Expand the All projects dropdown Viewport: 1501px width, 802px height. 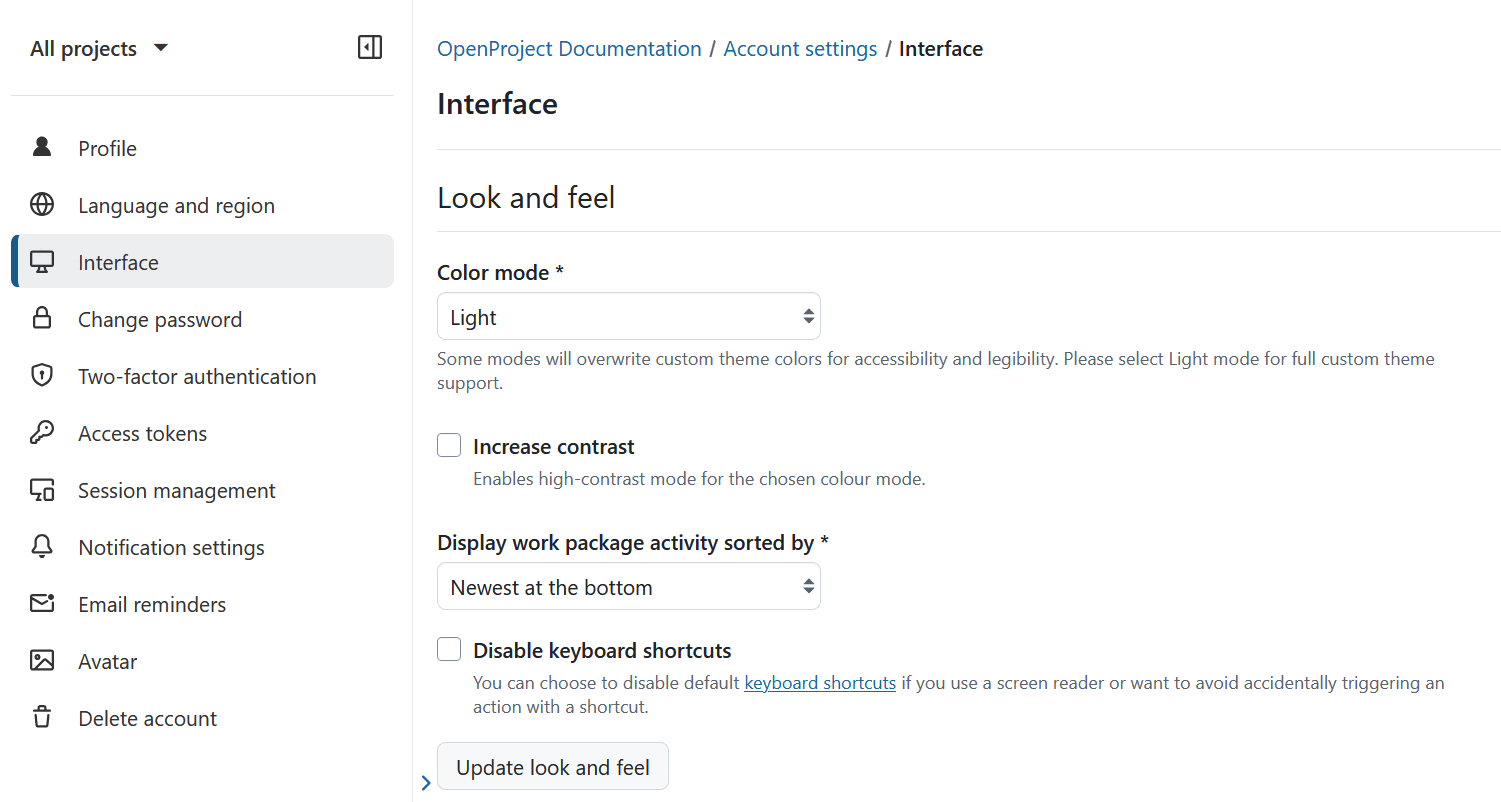click(99, 48)
